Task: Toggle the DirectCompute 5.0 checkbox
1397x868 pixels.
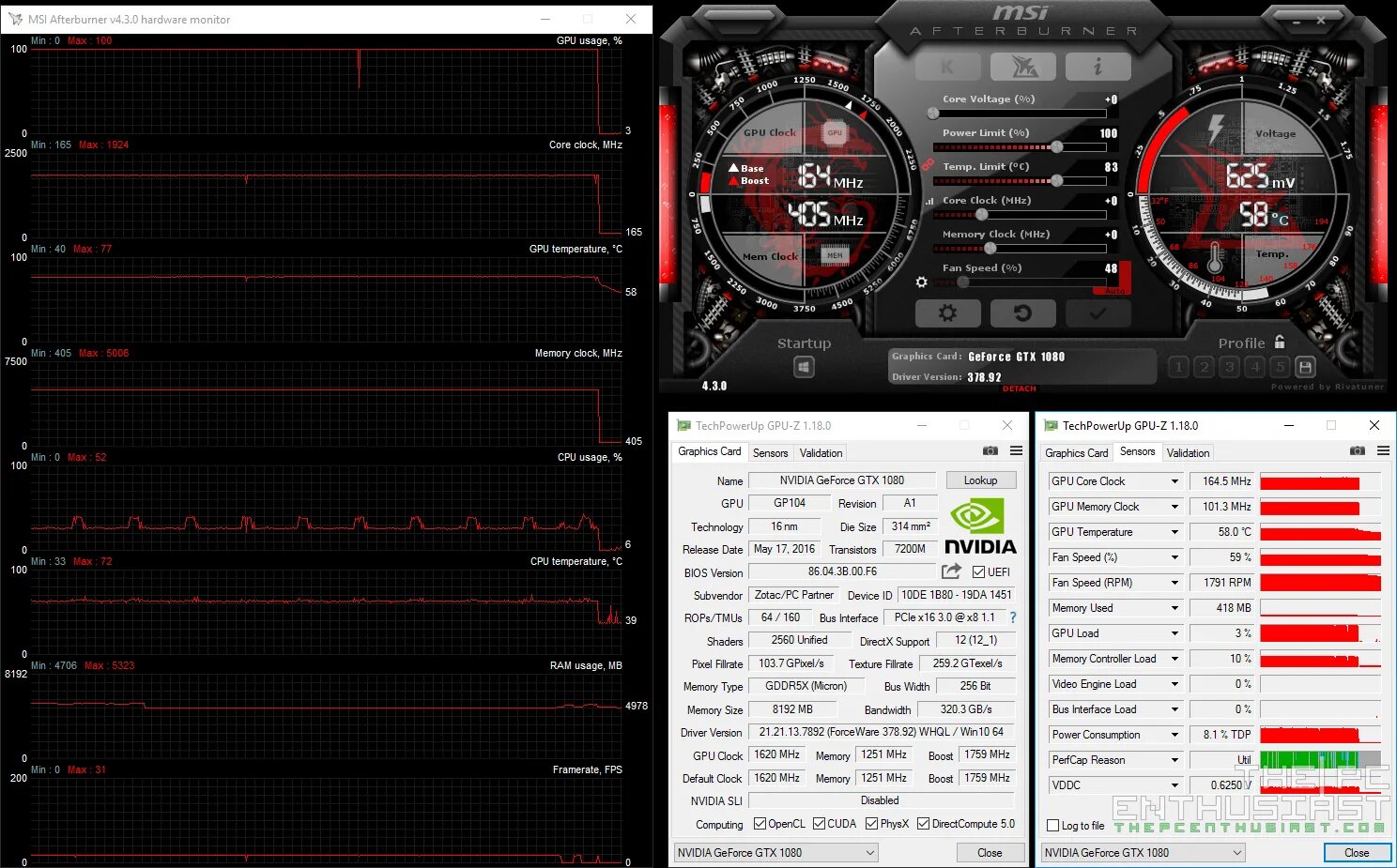Action: 923,824
